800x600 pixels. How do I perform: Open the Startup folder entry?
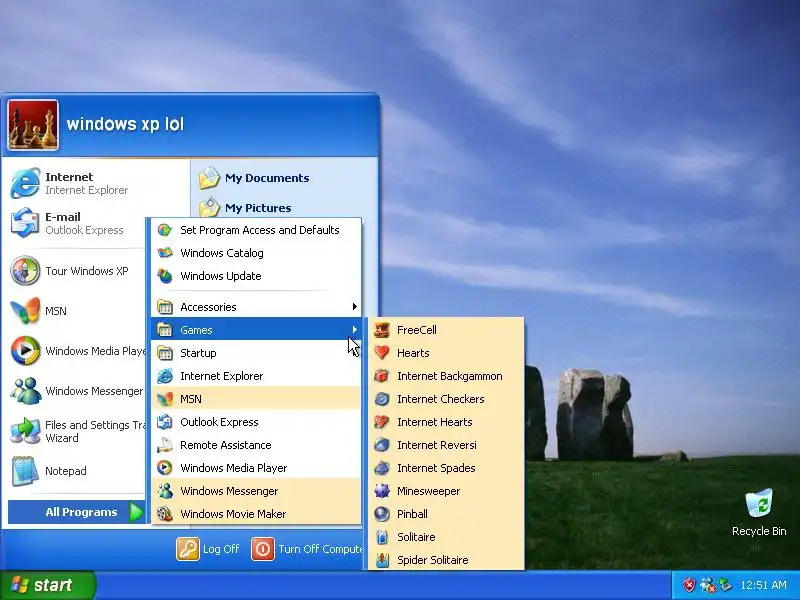(x=256, y=353)
